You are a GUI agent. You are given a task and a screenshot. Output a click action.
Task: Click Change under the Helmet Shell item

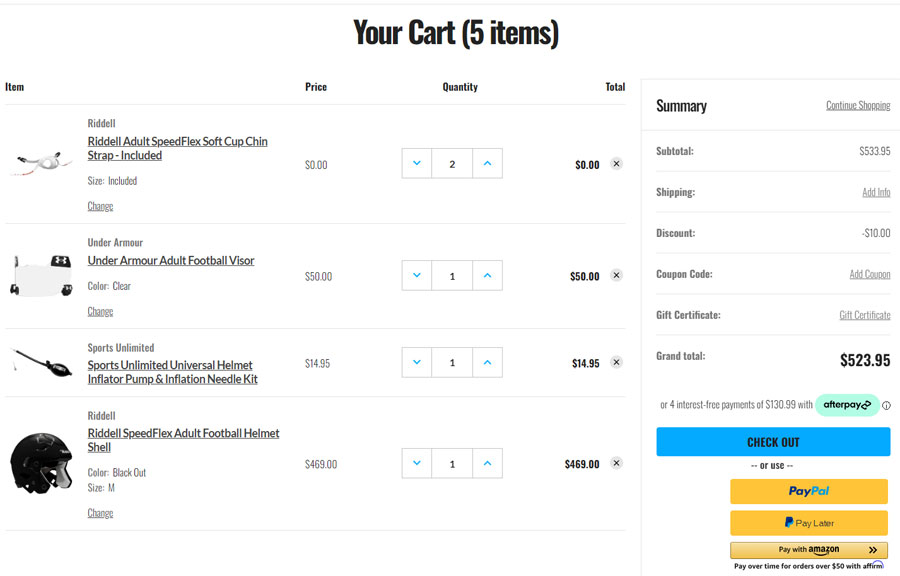click(x=100, y=513)
